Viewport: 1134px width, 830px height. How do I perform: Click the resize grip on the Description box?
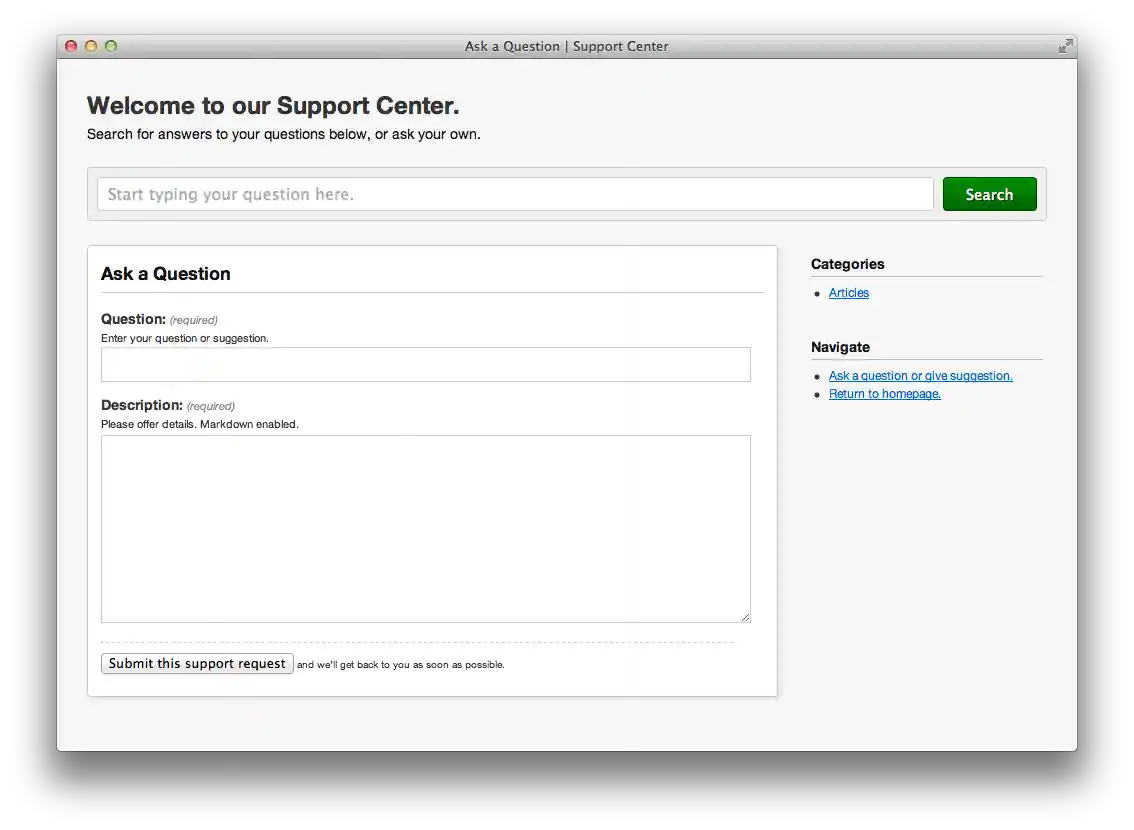pos(746,616)
